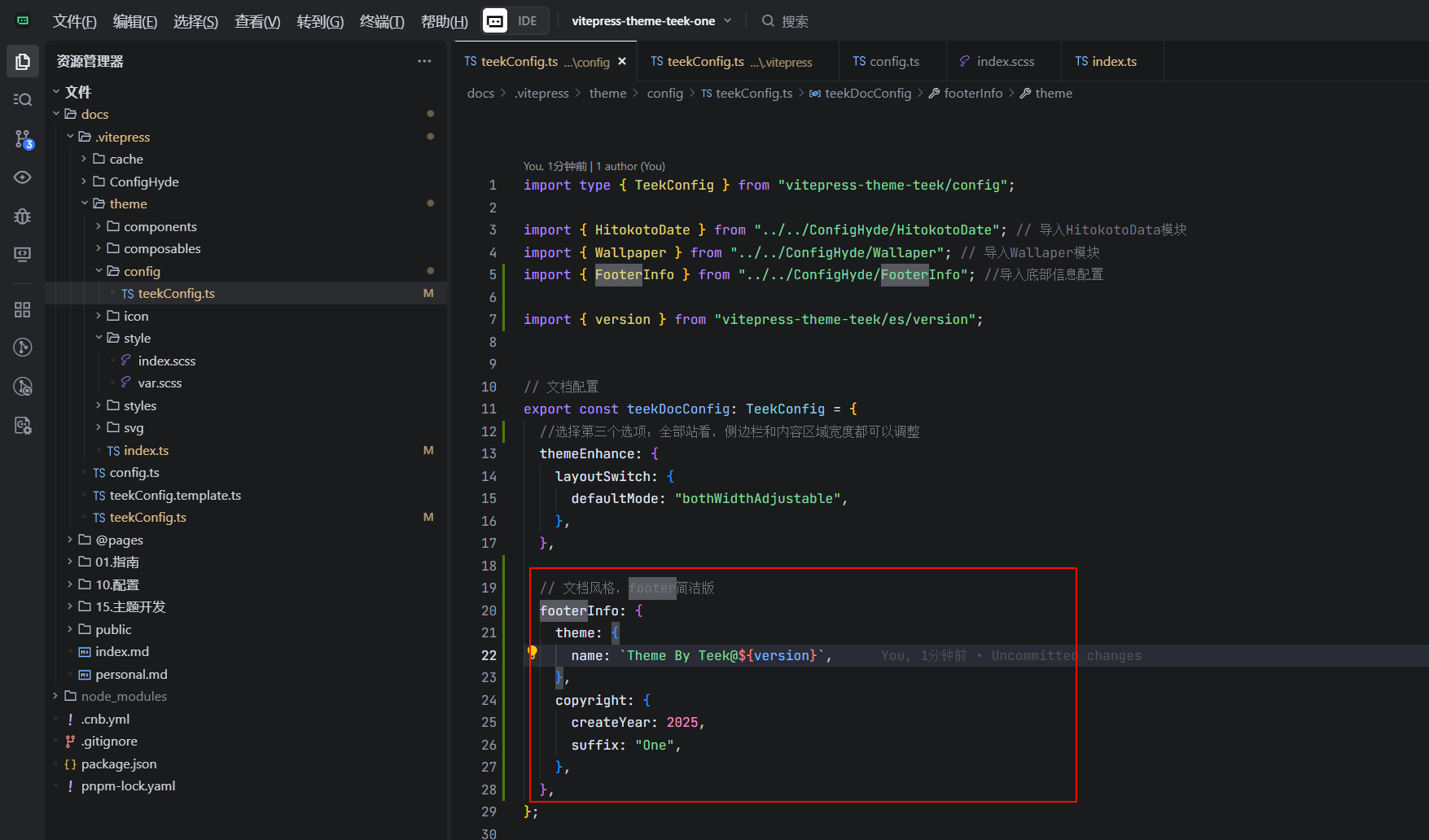
Task: Switch to the index.scss tab
Action: click(1004, 62)
